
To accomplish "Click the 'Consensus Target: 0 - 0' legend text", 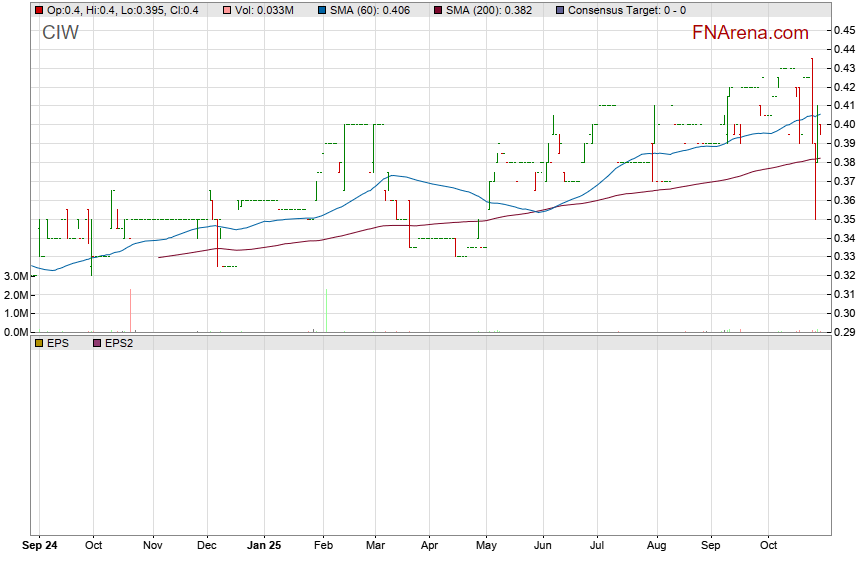I will [626, 10].
